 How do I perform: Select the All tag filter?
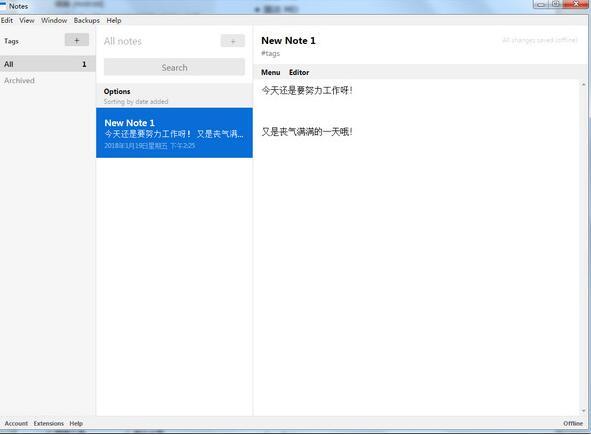[47, 64]
